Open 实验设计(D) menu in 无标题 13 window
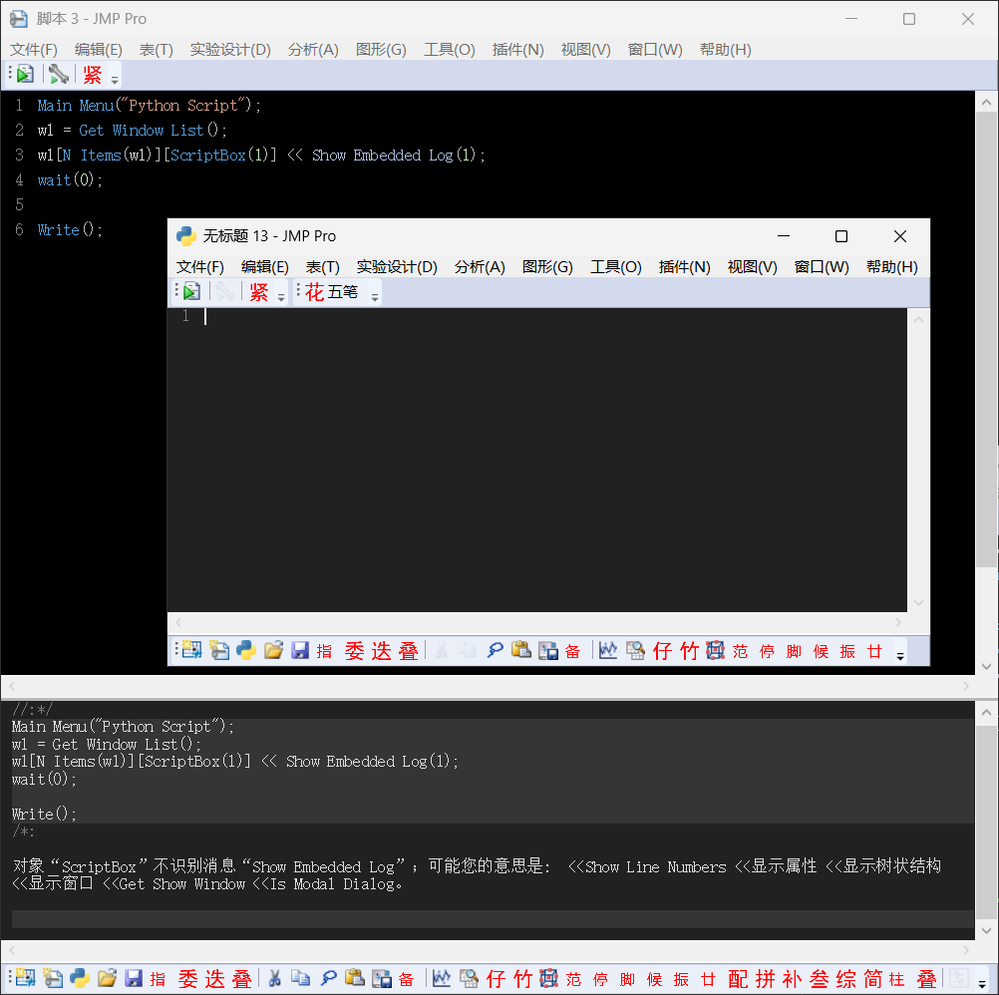999x995 pixels. [397, 267]
